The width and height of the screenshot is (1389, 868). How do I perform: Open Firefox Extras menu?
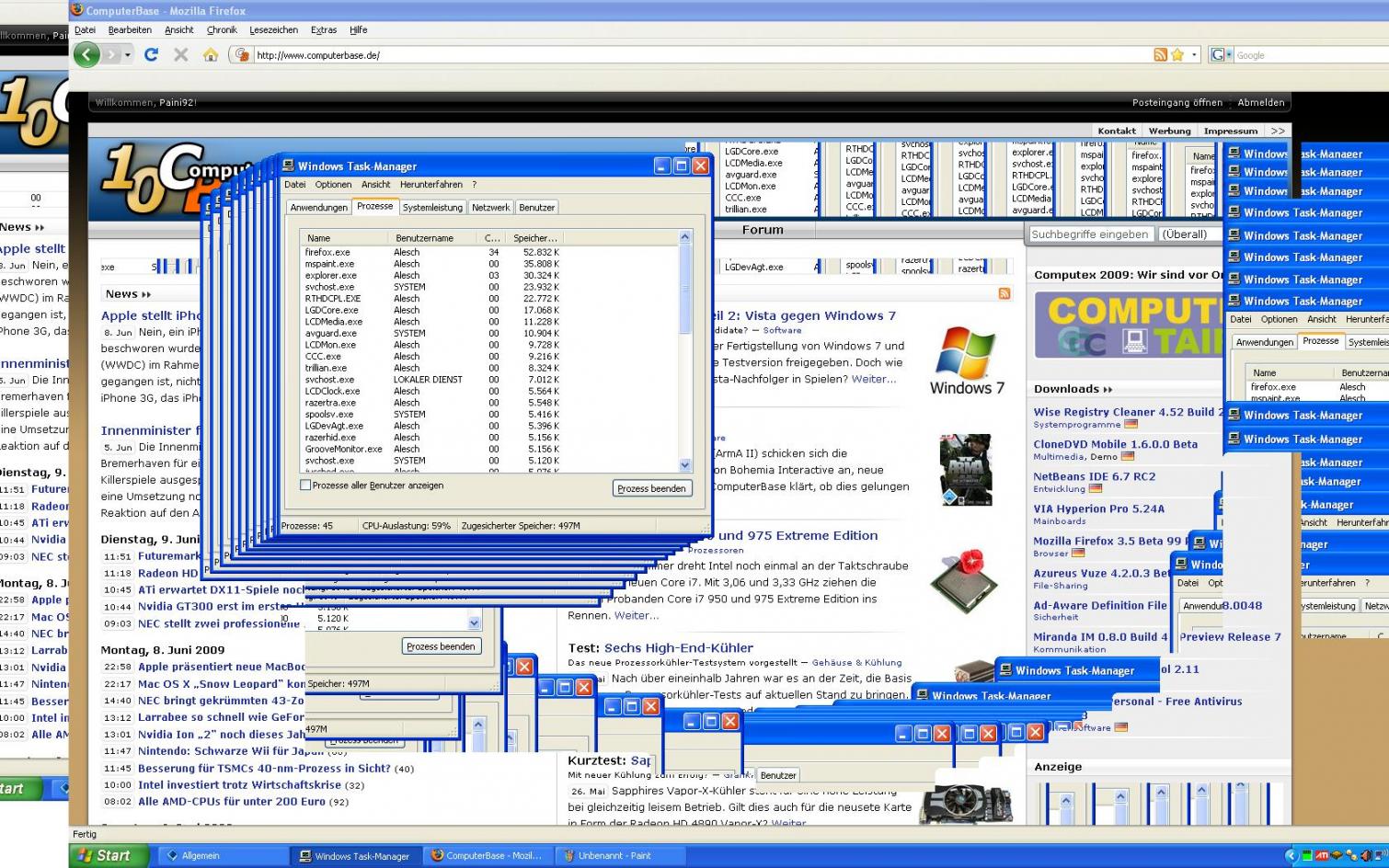coord(324,30)
